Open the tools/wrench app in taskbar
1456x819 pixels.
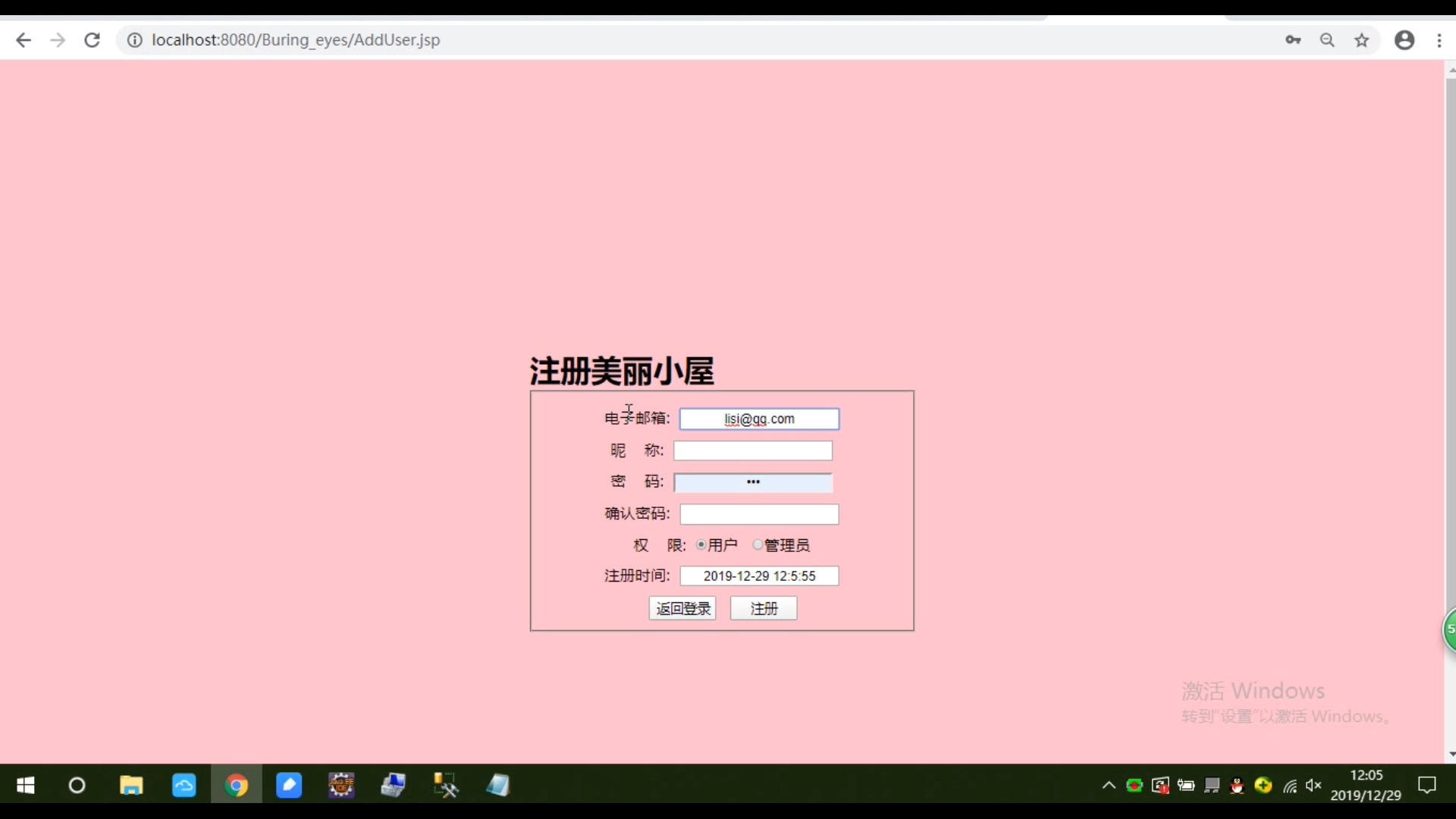[x=445, y=786]
